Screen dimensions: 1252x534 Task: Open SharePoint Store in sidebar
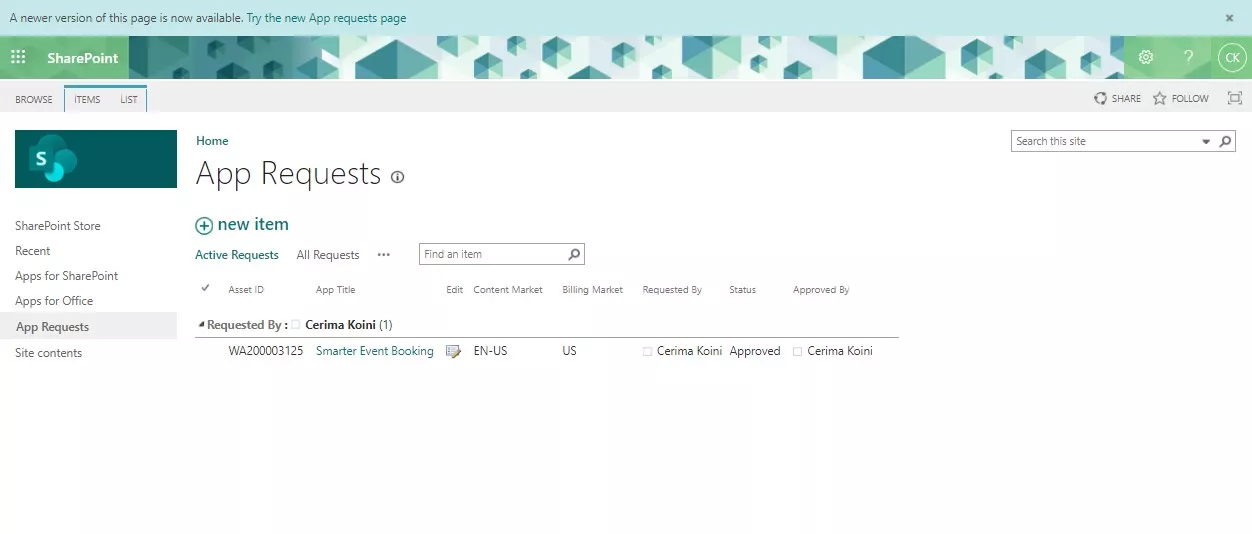[x=58, y=226]
